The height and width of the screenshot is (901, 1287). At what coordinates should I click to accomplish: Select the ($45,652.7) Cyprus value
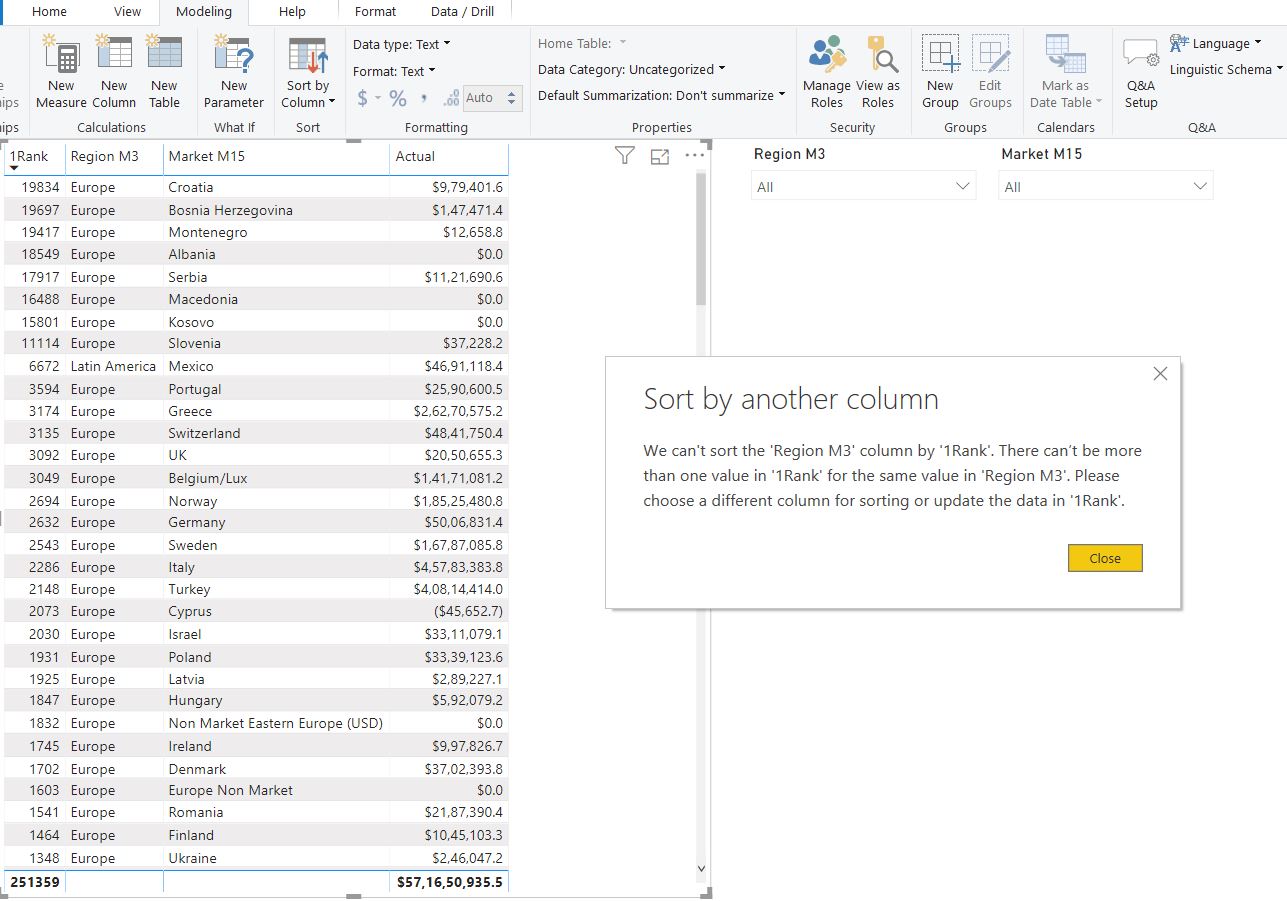(x=469, y=611)
